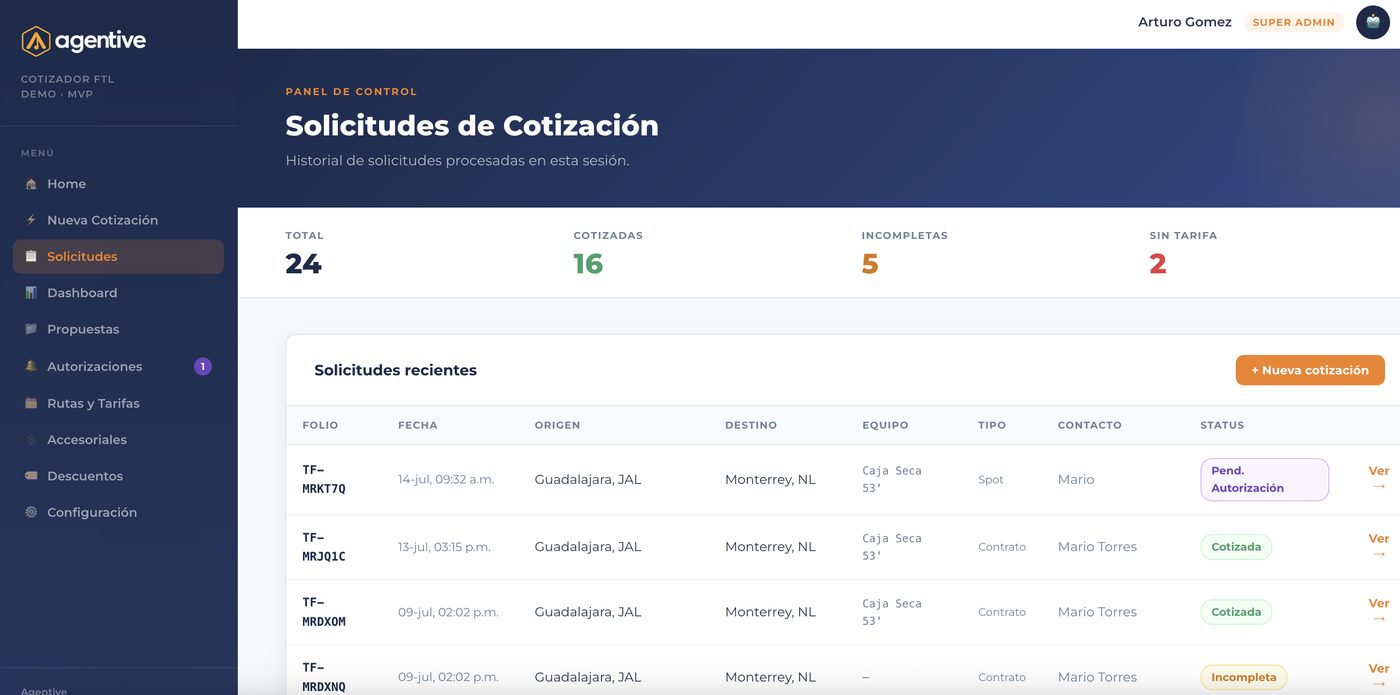Click the bell icon beside Autorizaciones
The height and width of the screenshot is (695, 1400).
31,367
